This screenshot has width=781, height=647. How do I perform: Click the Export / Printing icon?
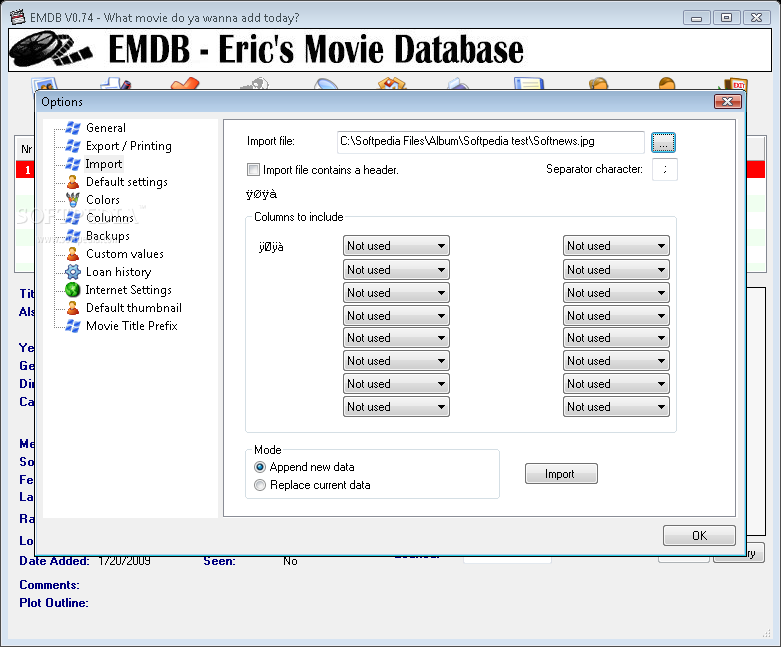[73, 146]
